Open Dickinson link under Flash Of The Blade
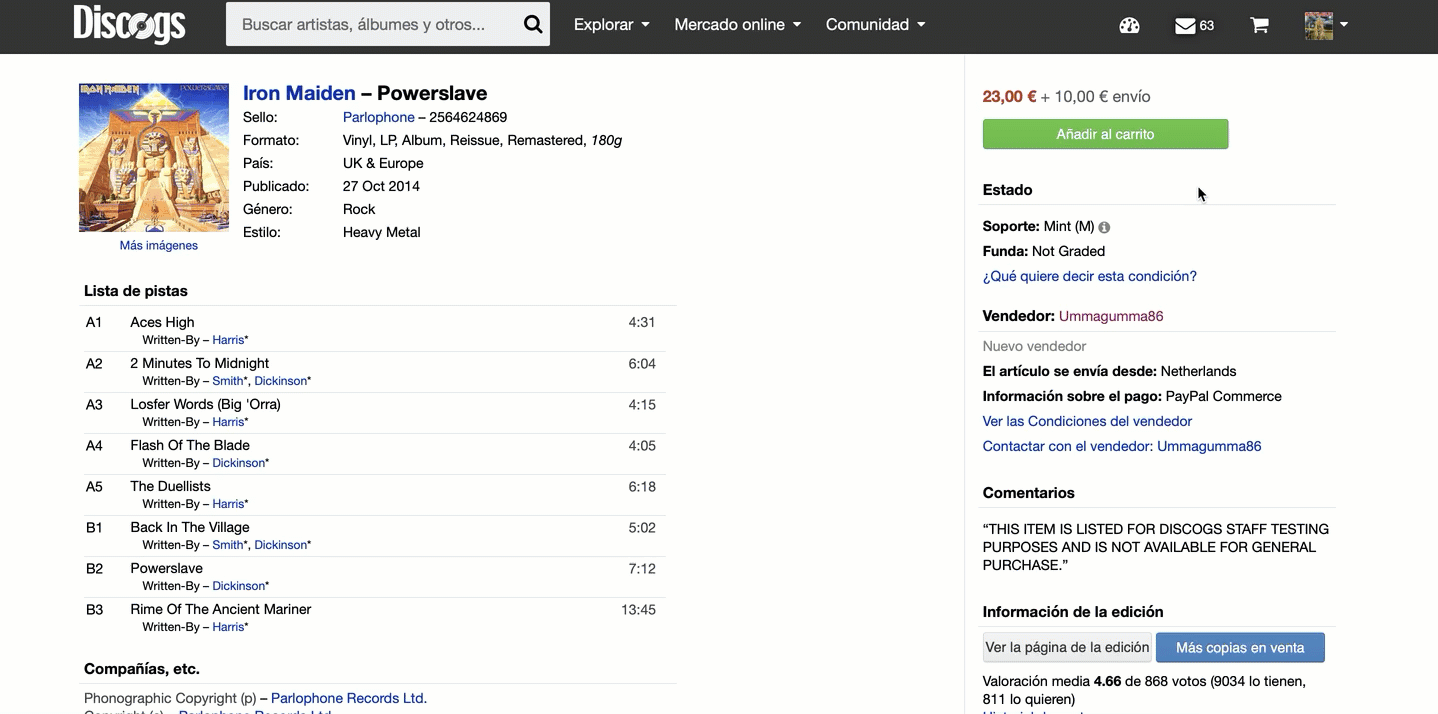This screenshot has height=714, width=1438. [238, 463]
